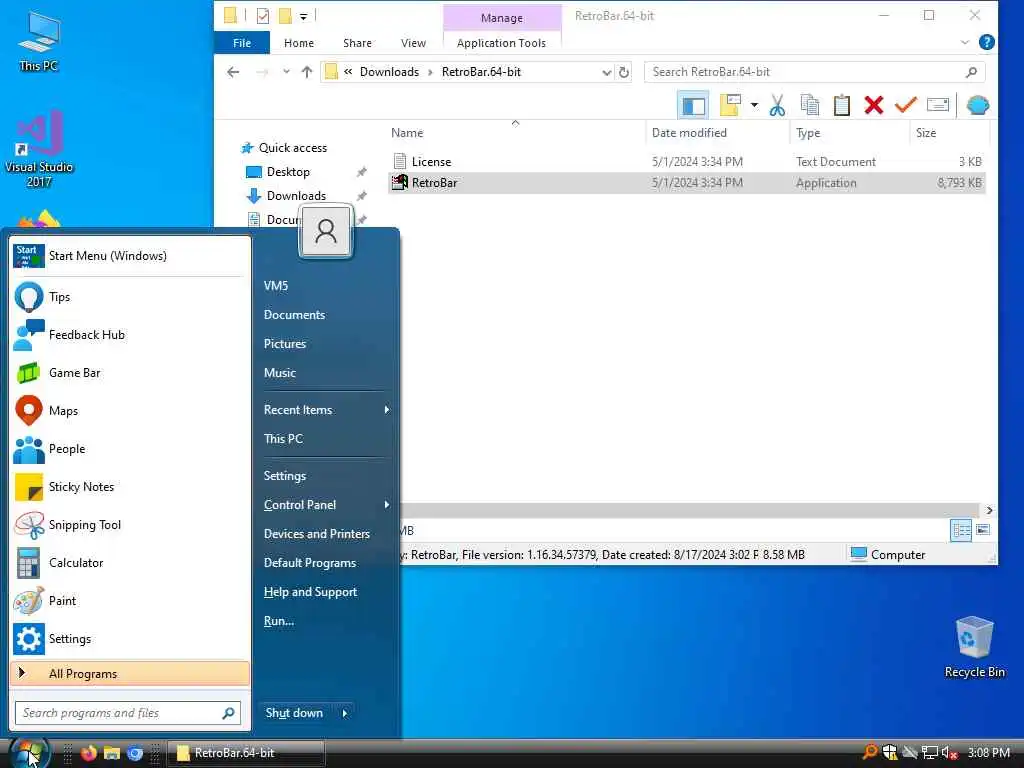This screenshot has width=1024, height=768.
Task: Click the Explorer Back arrow
Action: (233, 72)
